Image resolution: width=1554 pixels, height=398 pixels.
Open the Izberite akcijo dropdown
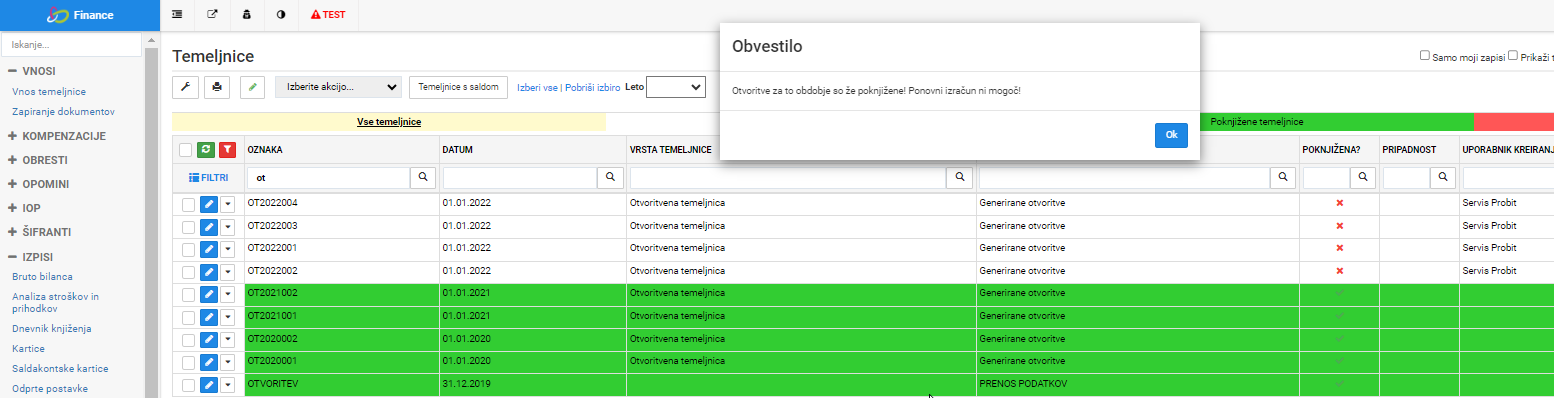coord(338,87)
